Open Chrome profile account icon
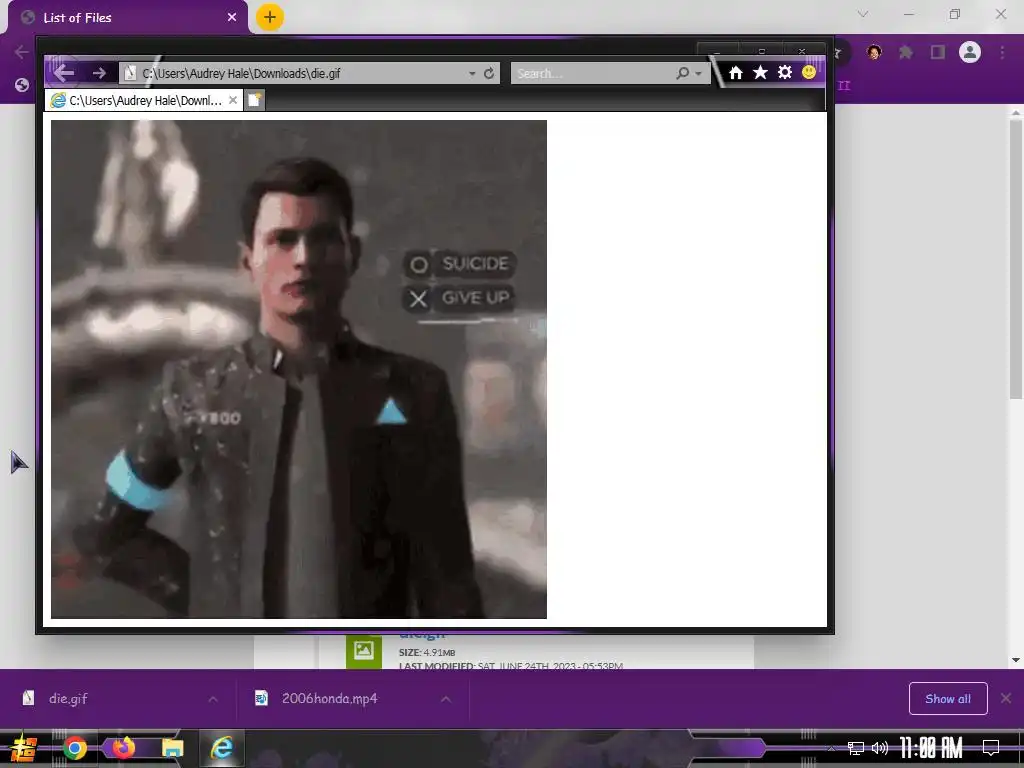The image size is (1024, 768). point(970,52)
